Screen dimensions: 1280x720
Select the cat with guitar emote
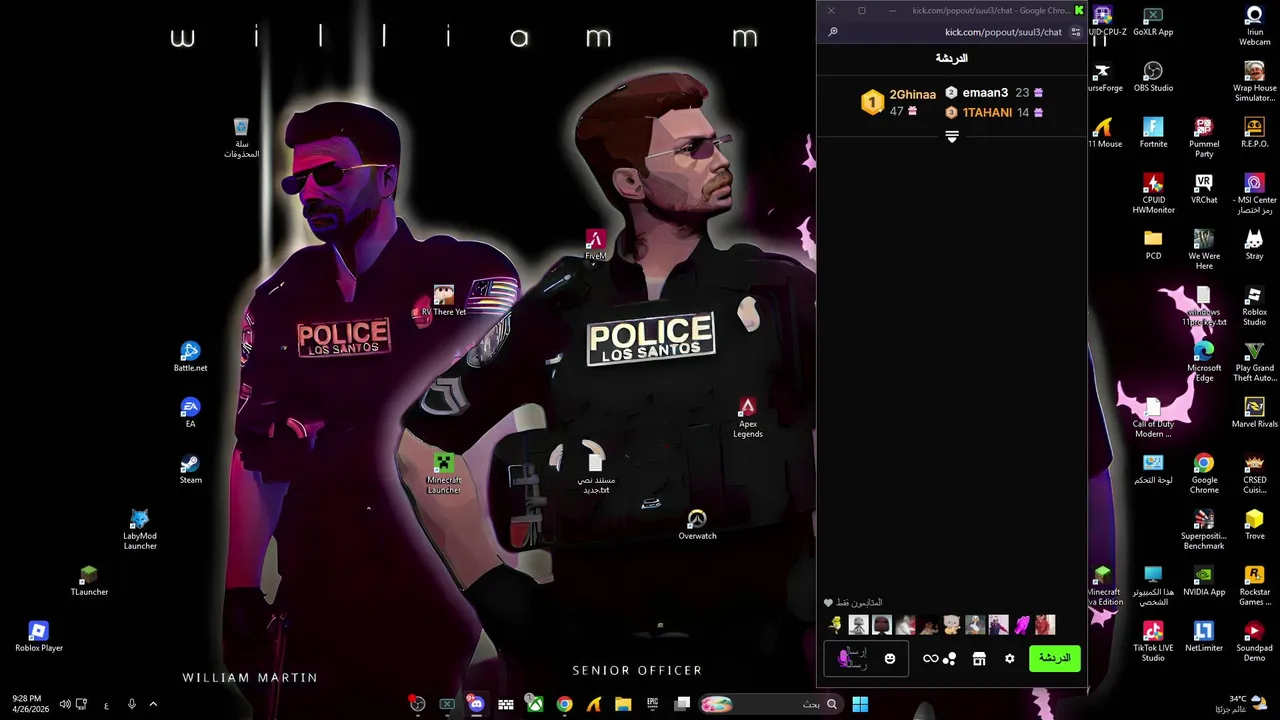pyautogui.click(x=952, y=625)
